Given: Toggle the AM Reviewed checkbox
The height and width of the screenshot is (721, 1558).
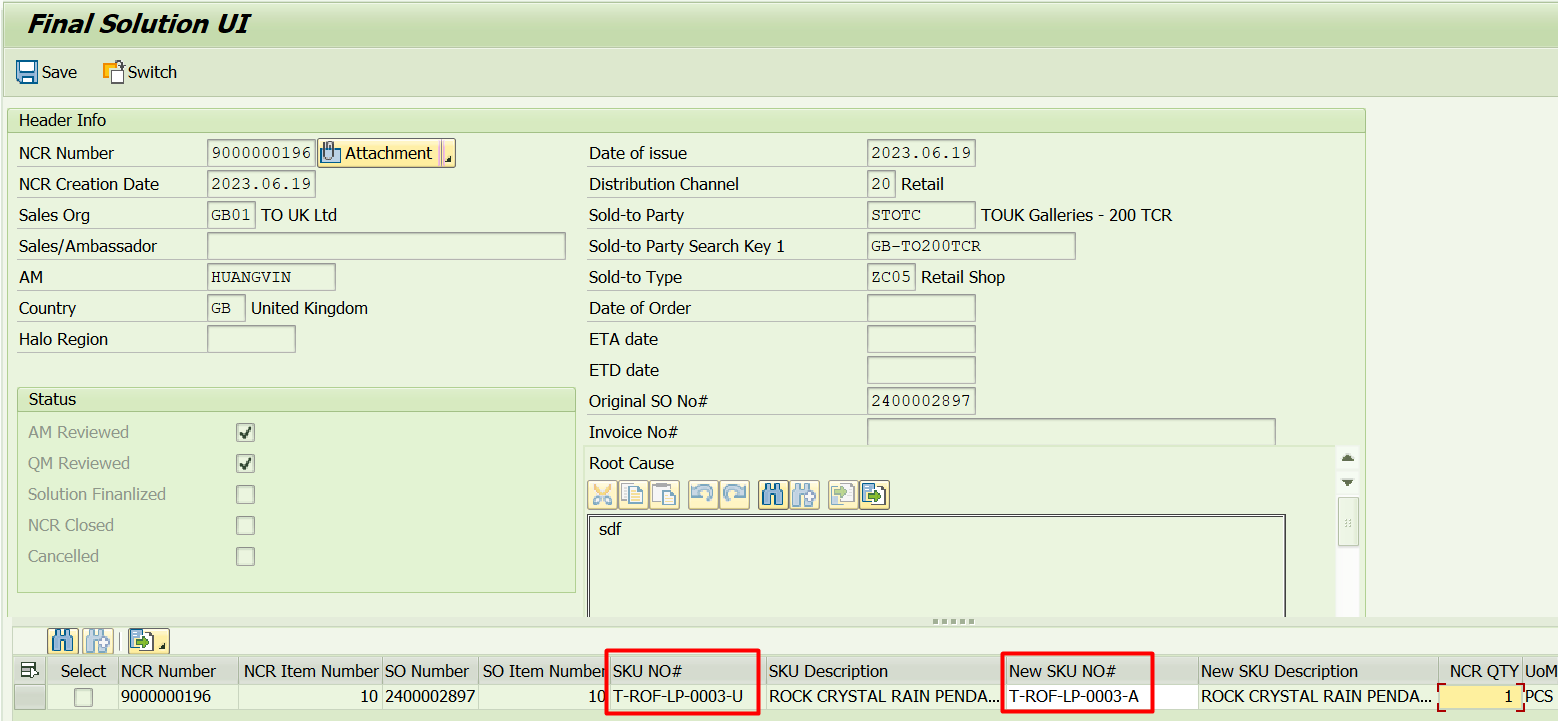Looking at the screenshot, I should click(x=245, y=433).
